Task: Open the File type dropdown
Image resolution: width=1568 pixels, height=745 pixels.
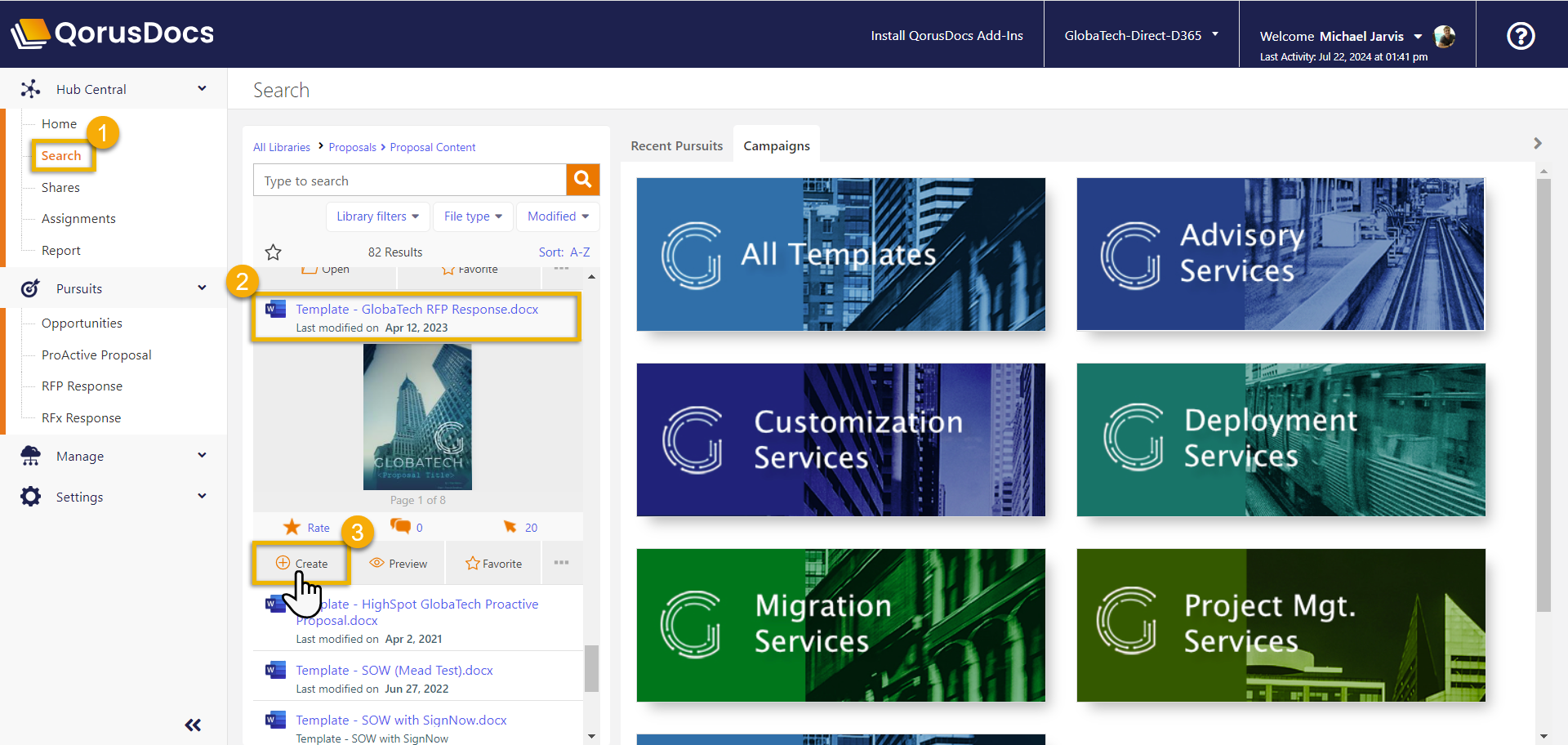Action: [473, 216]
